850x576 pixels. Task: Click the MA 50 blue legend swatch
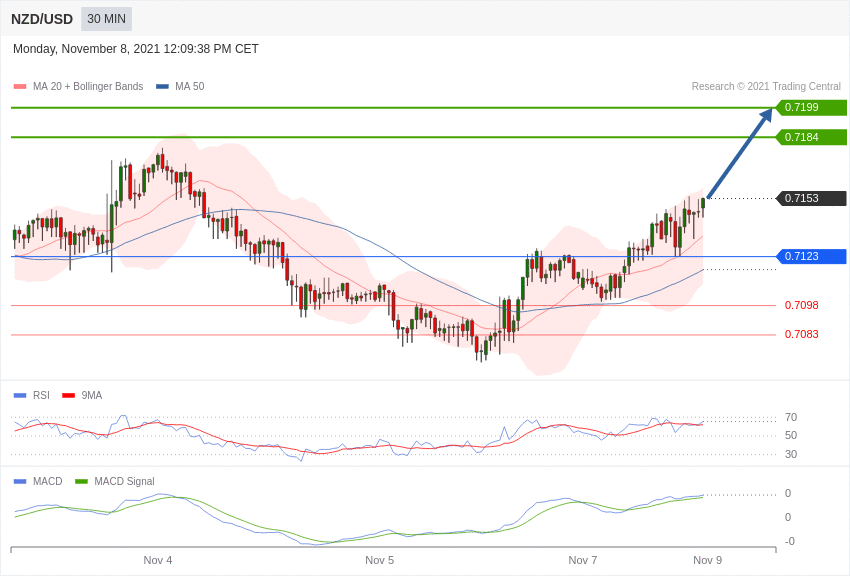point(162,86)
